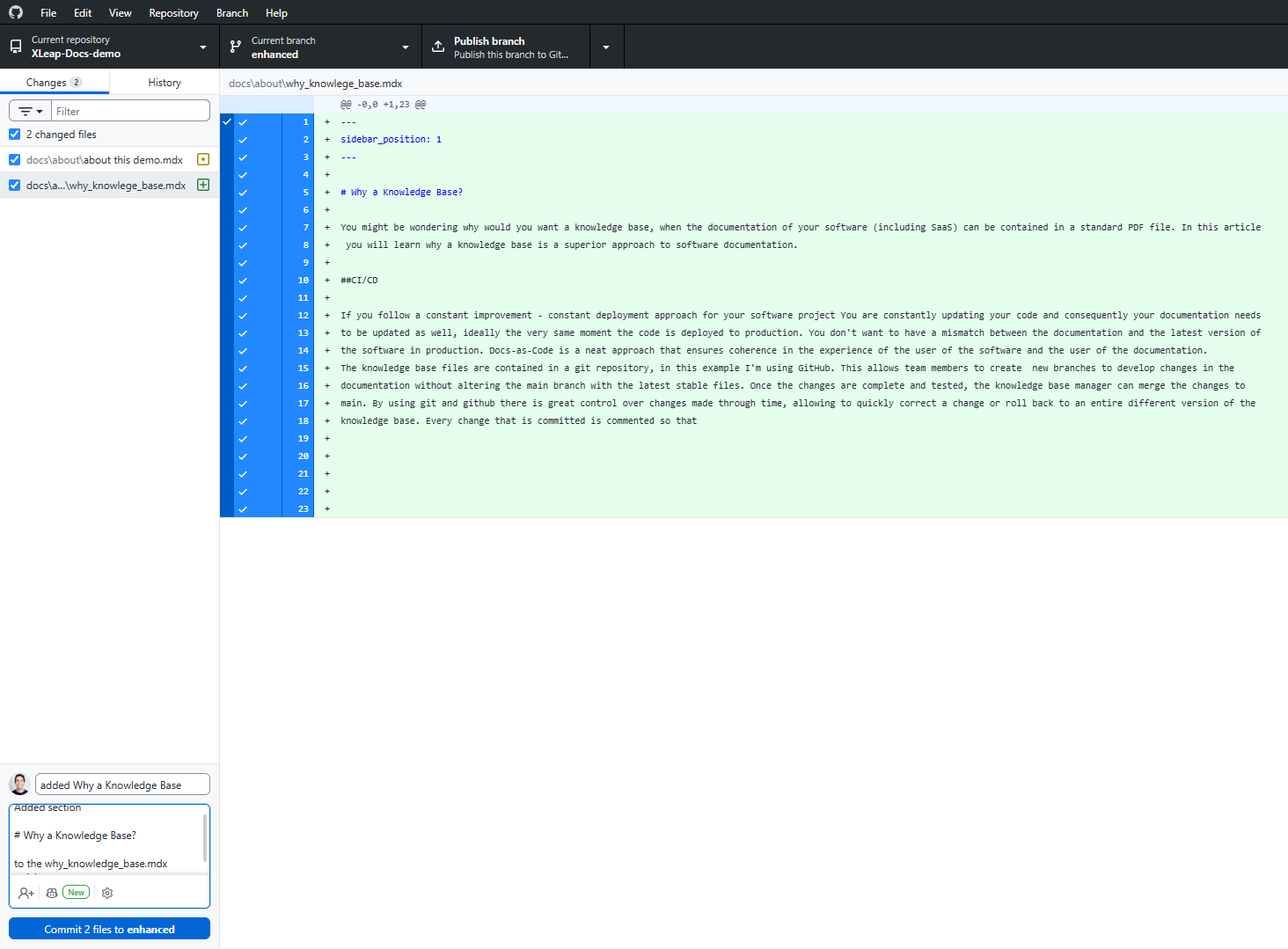Click the hunk header @@ -0,0 +1,23 @@
Screen dimensions: 1288x949
point(383,104)
